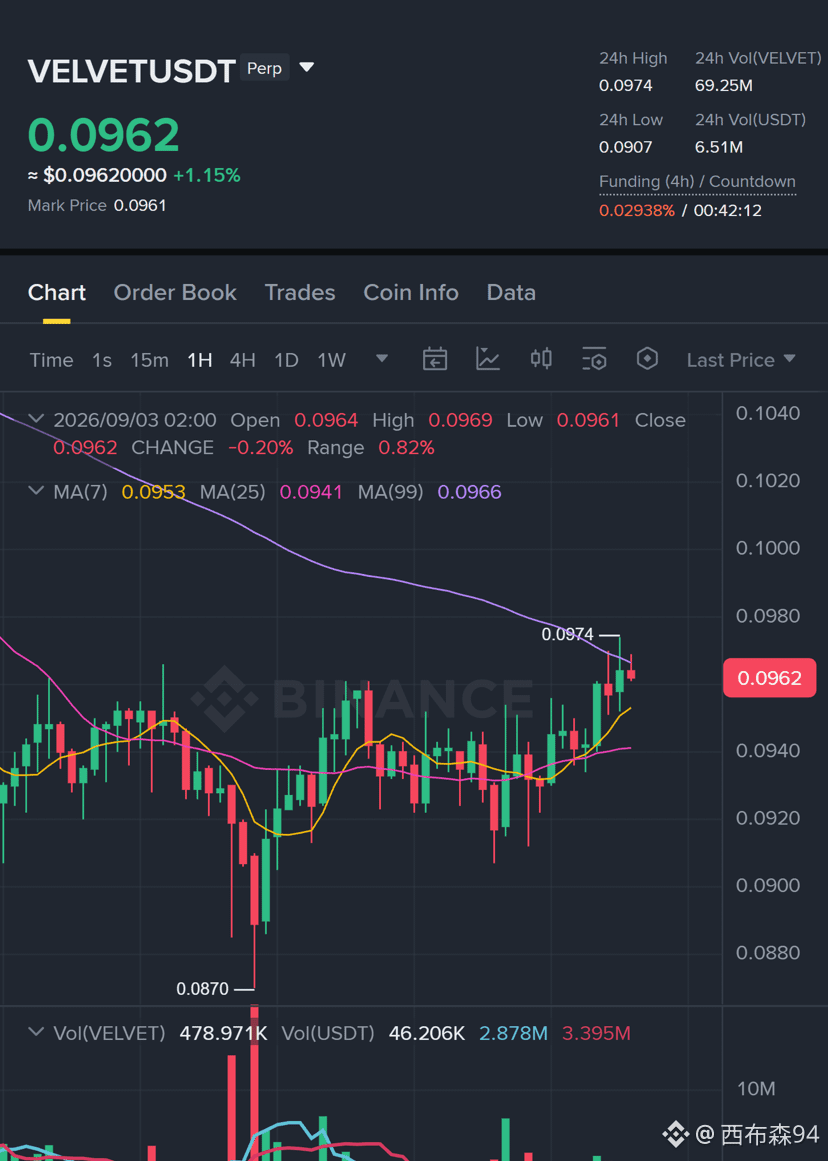Open the chart display settings icon

click(594, 359)
